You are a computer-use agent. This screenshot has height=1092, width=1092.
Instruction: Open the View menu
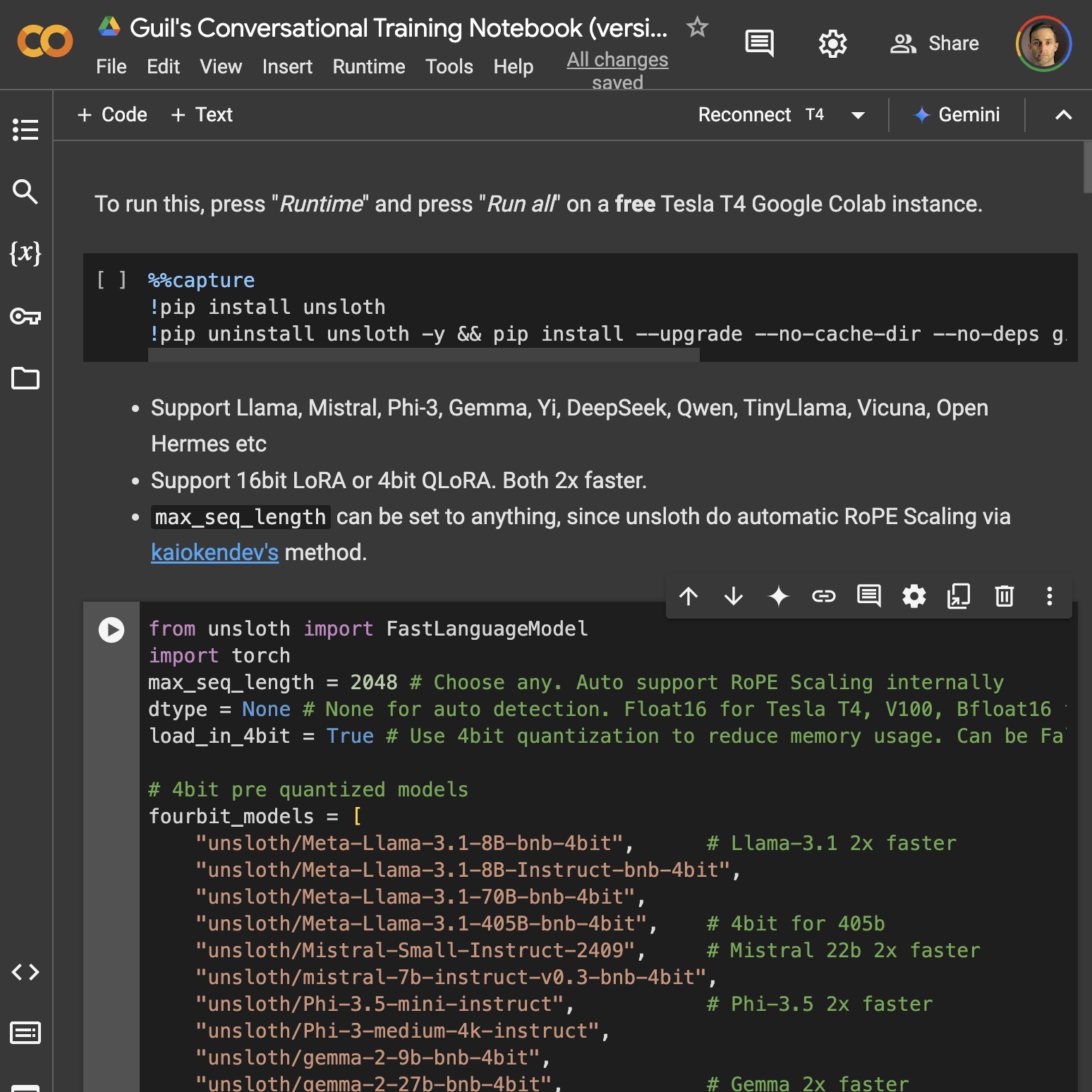pos(221,66)
